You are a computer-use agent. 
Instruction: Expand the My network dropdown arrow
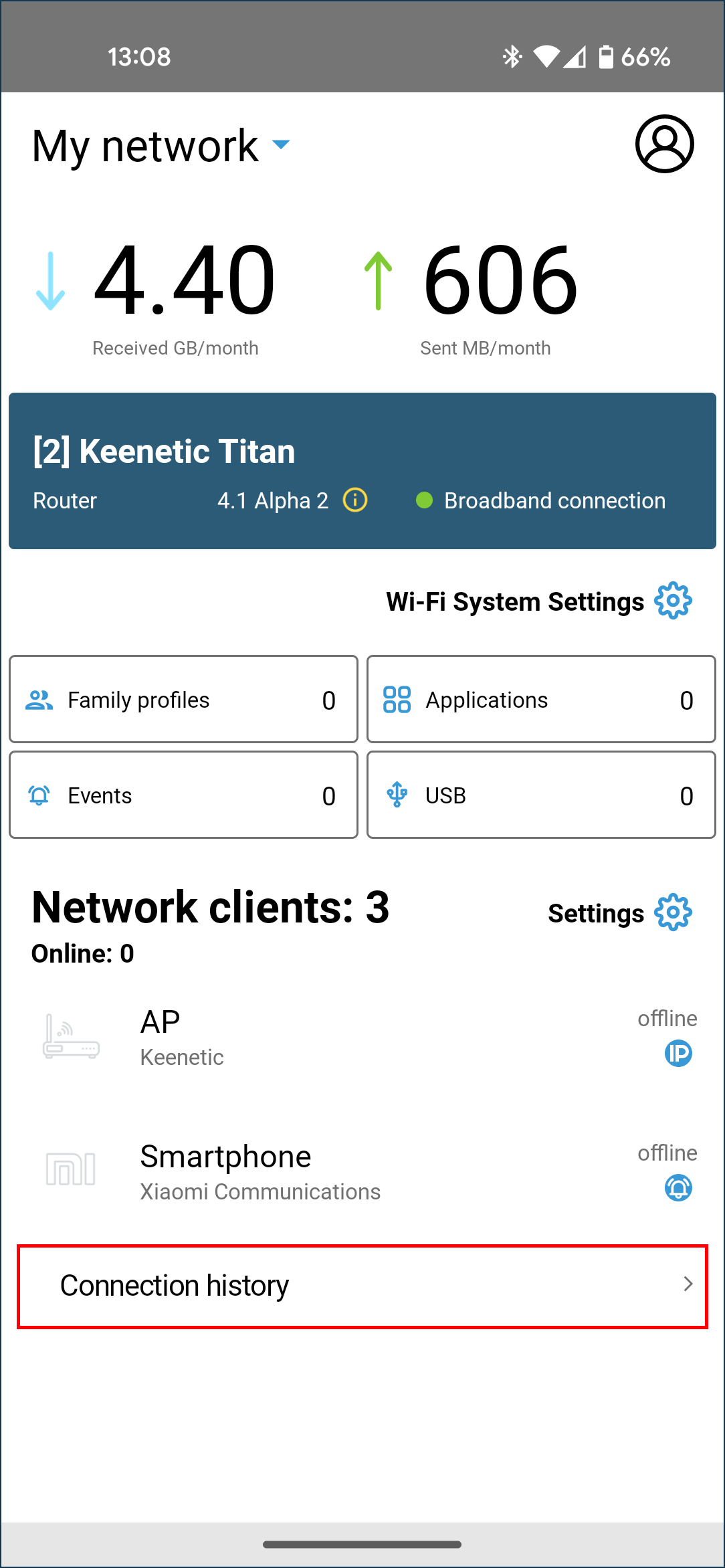click(x=281, y=144)
